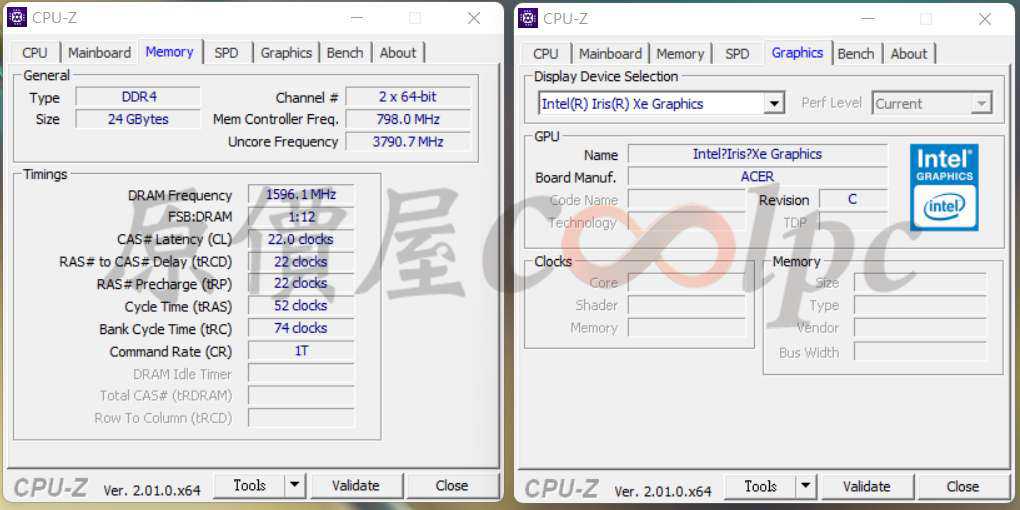
Task: Click the Uncore Frequency label
Action: (x=283, y=142)
